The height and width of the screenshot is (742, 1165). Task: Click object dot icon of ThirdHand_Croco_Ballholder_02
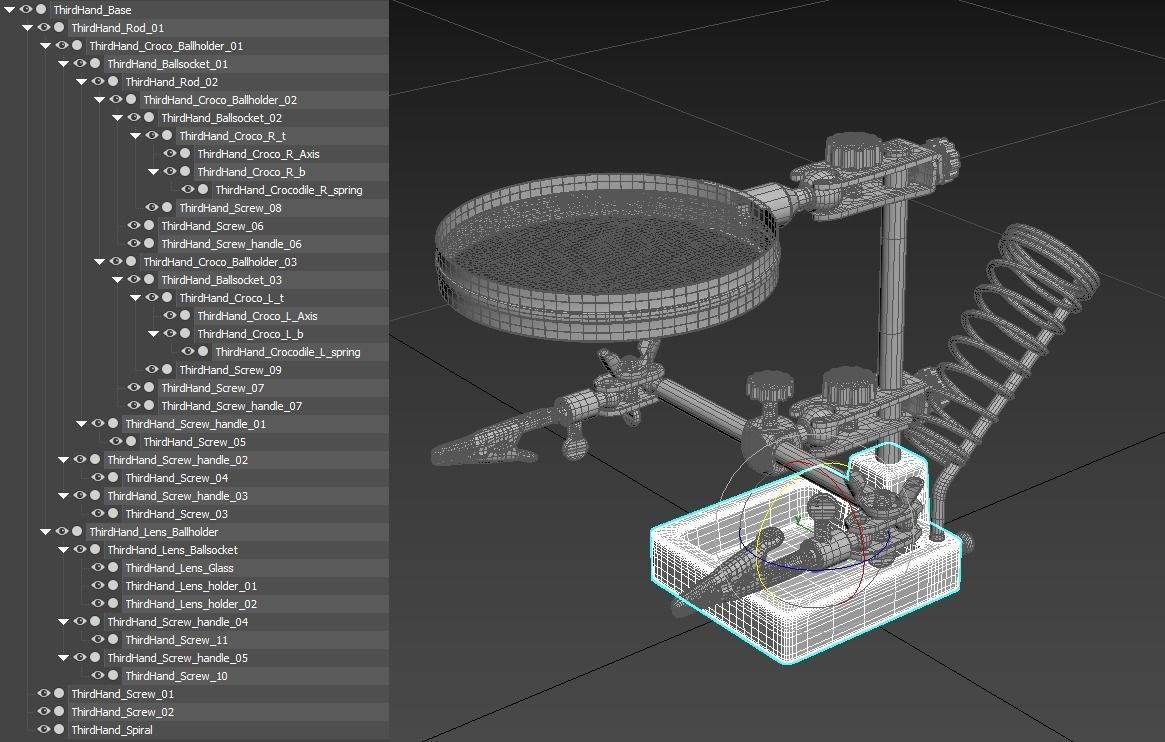coord(131,100)
